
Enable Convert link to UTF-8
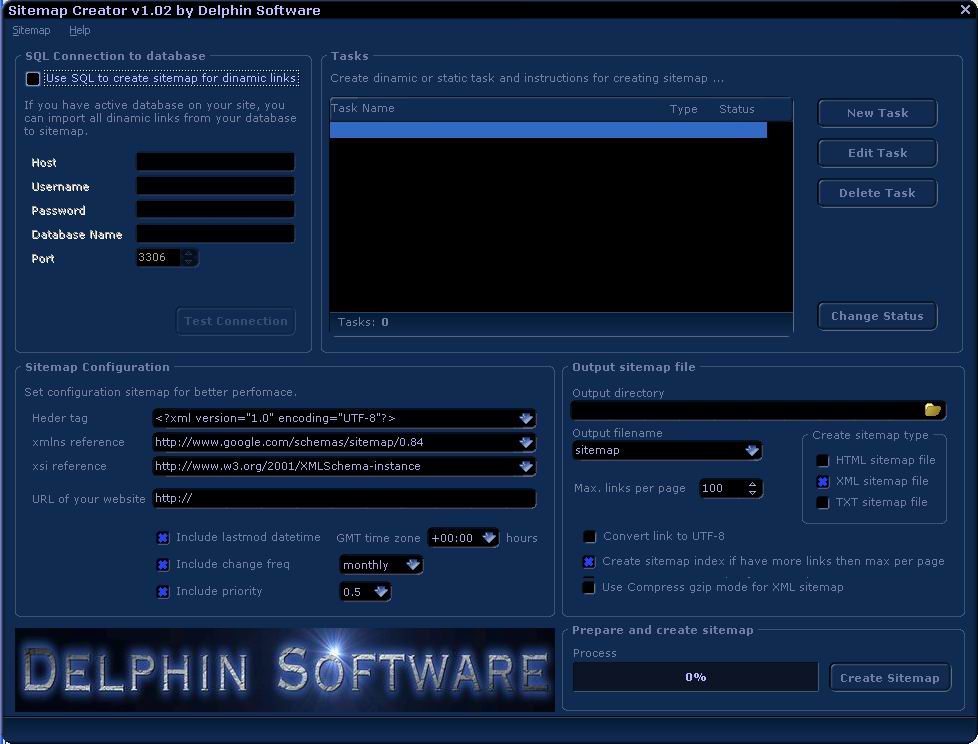tap(589, 536)
